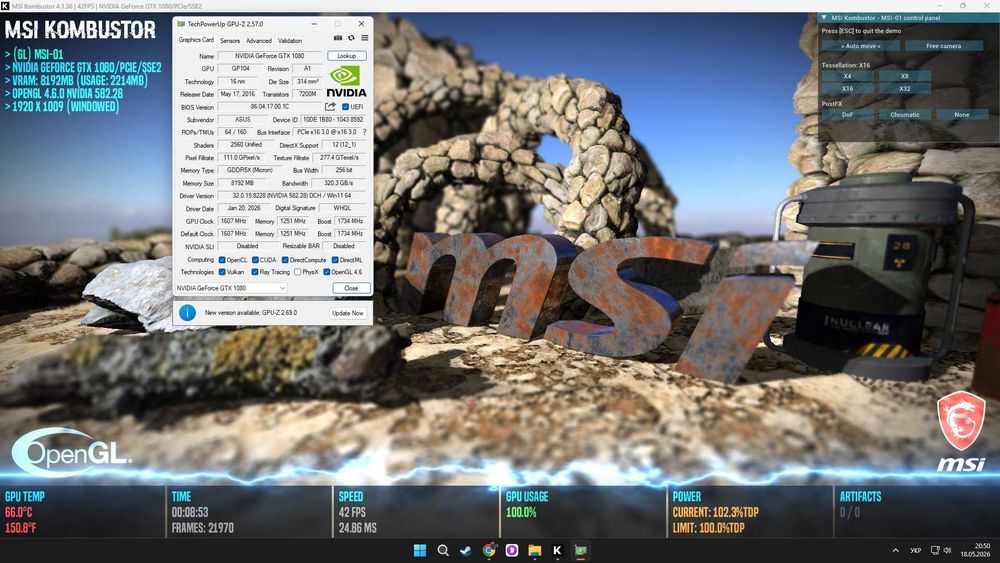Image resolution: width=1000 pixels, height=563 pixels.
Task: Click the BIOS Version field
Action: (x=270, y=107)
